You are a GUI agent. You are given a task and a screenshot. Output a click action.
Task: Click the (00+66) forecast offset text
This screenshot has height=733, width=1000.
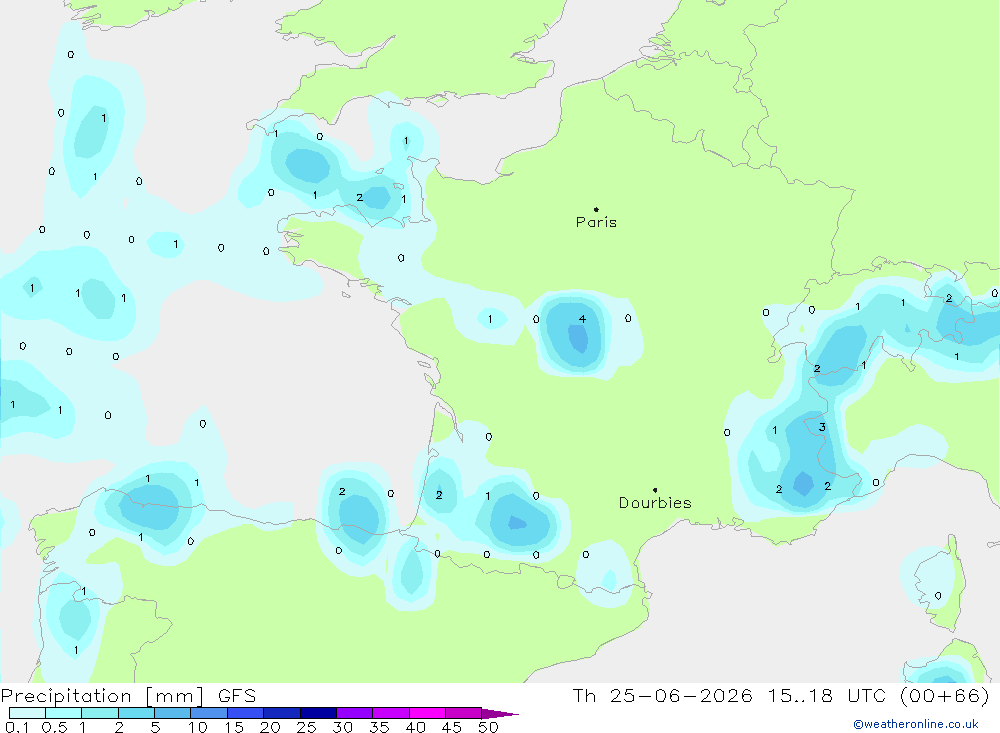coord(945,696)
